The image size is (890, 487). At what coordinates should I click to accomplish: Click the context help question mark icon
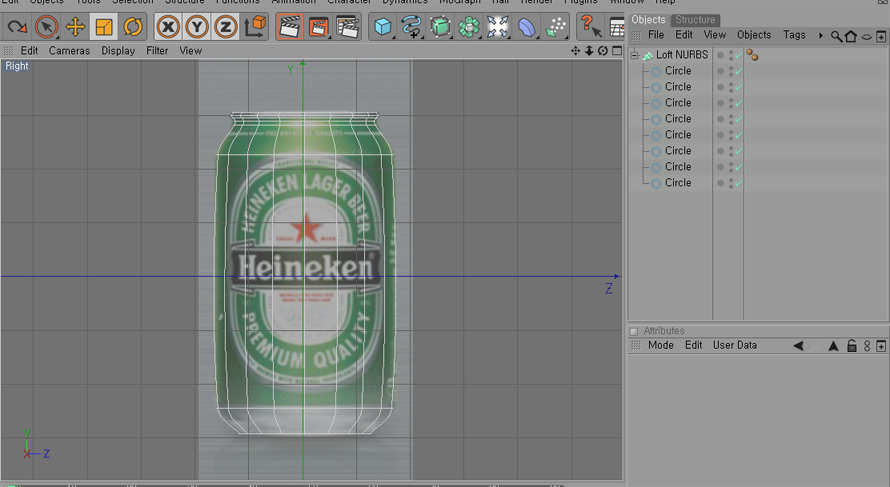point(590,26)
